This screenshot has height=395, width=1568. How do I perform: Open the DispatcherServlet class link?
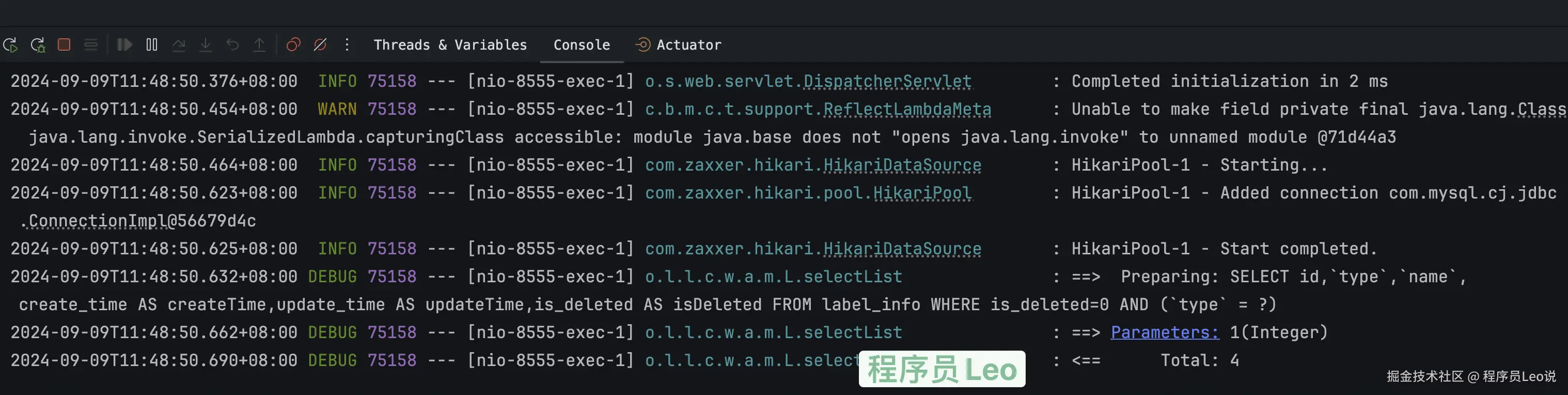click(887, 81)
